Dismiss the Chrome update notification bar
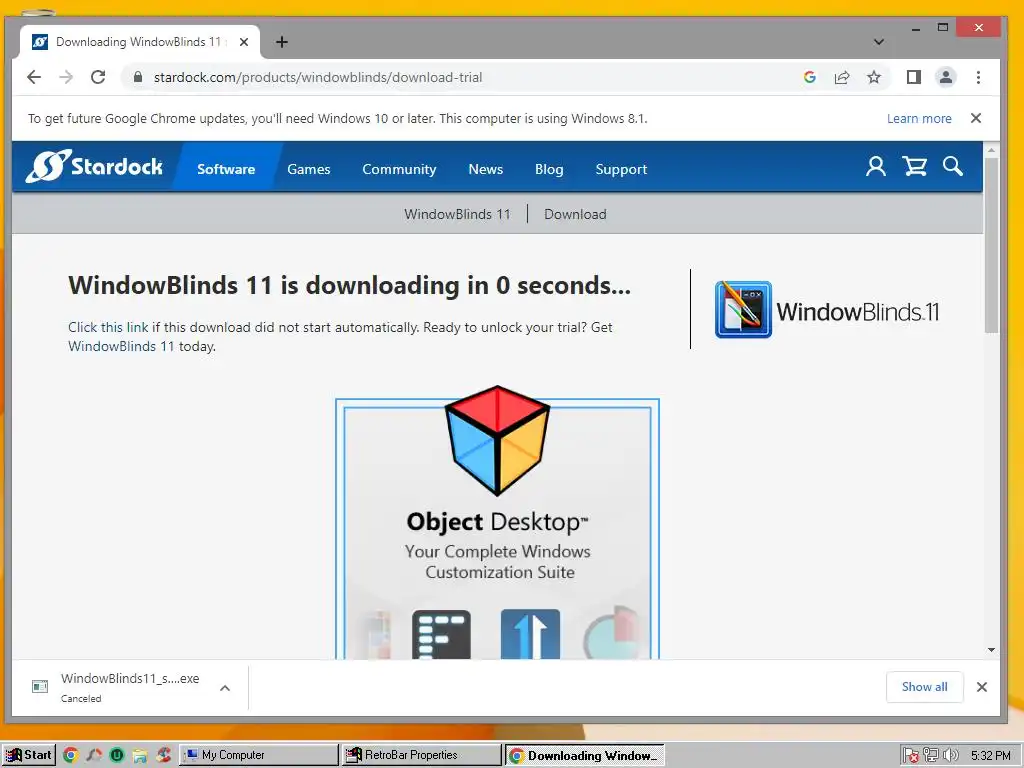Image resolution: width=1024 pixels, height=768 pixels. [x=976, y=118]
